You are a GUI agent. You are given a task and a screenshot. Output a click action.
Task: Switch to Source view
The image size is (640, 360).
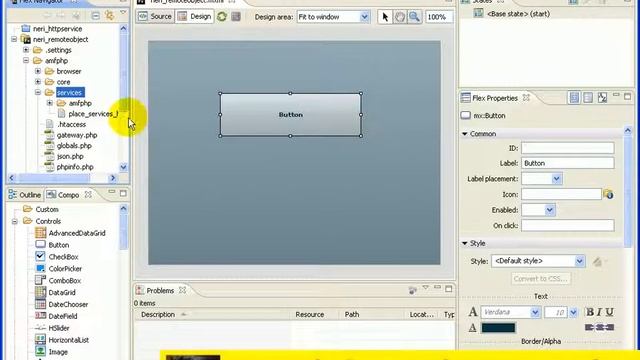[155, 16]
